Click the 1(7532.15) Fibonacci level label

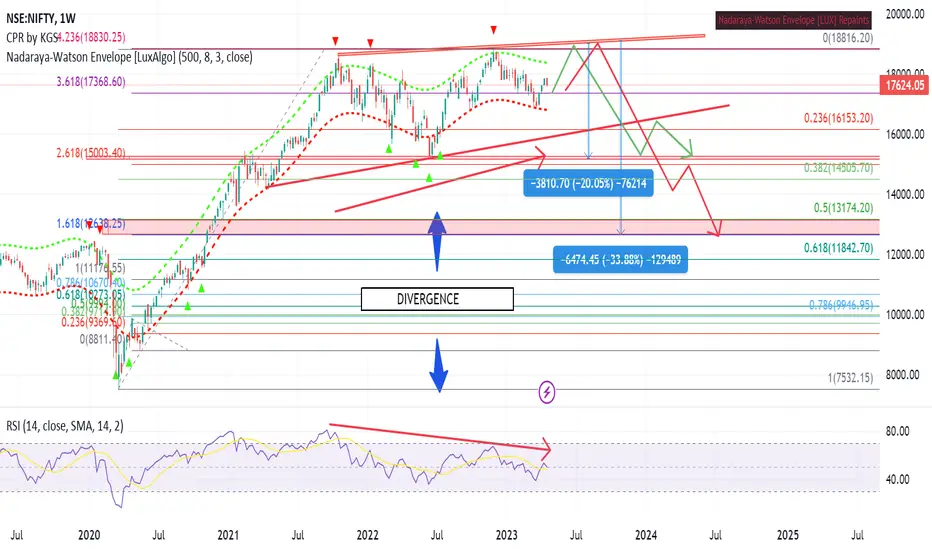(851, 378)
